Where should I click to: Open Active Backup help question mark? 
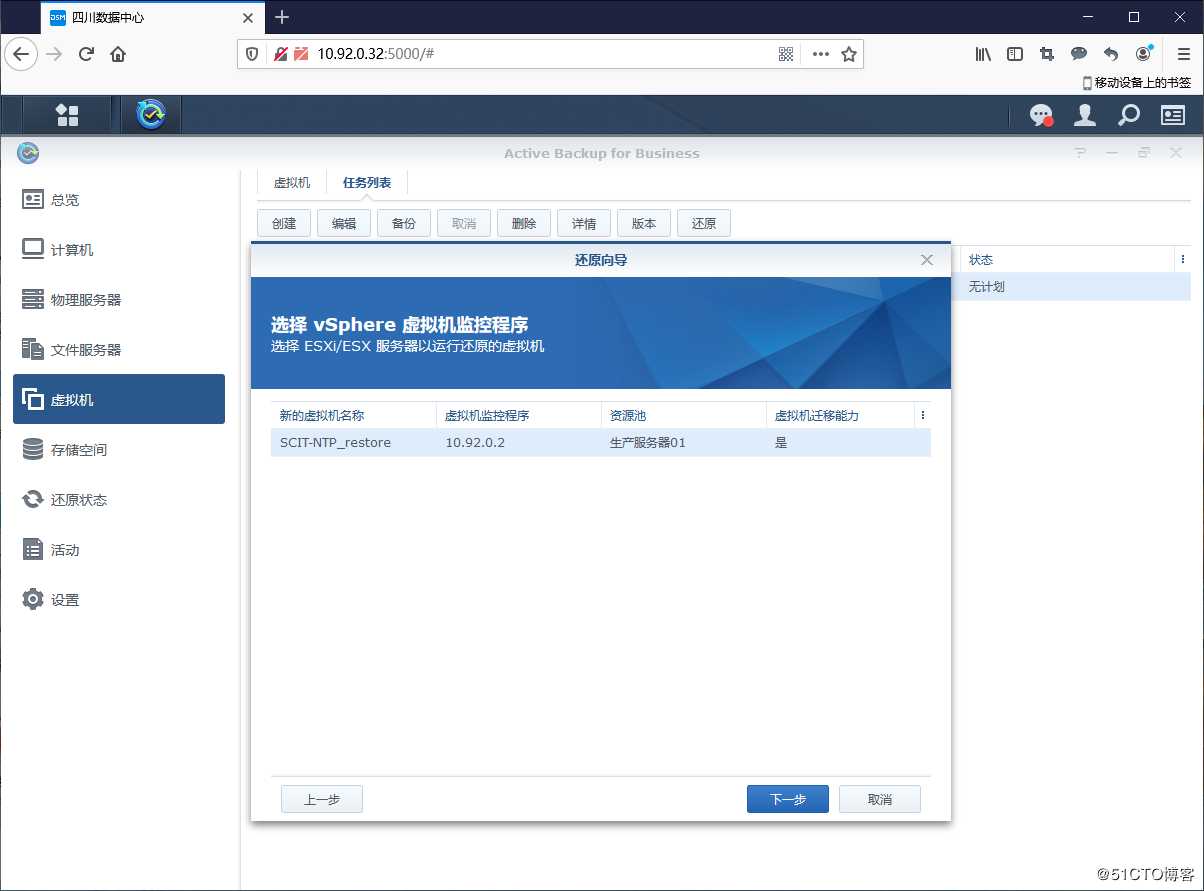(x=1080, y=153)
